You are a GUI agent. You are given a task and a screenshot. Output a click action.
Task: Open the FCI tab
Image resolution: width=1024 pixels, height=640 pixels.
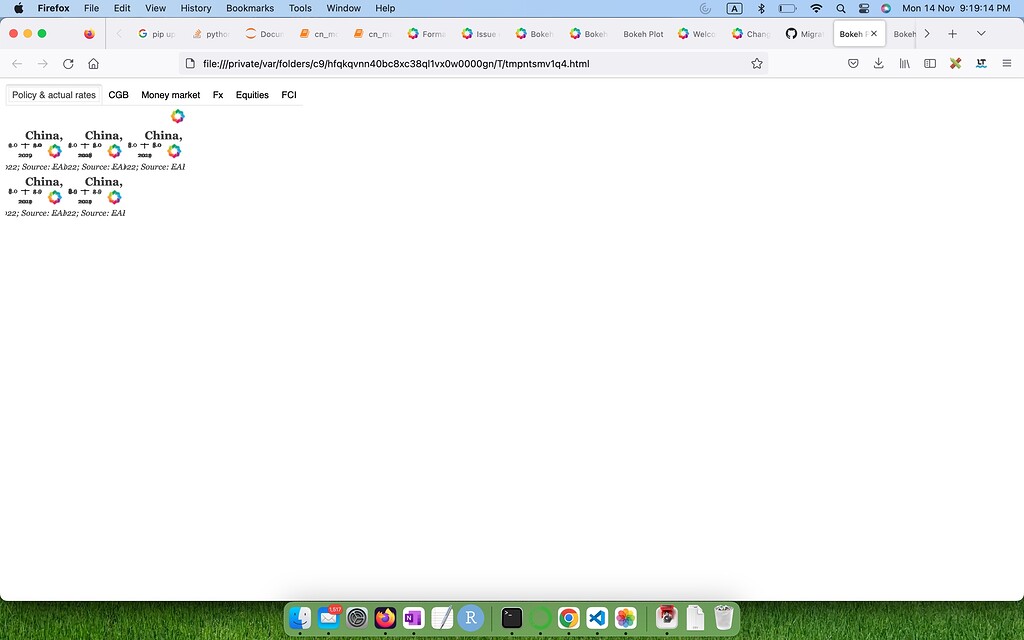click(x=289, y=95)
